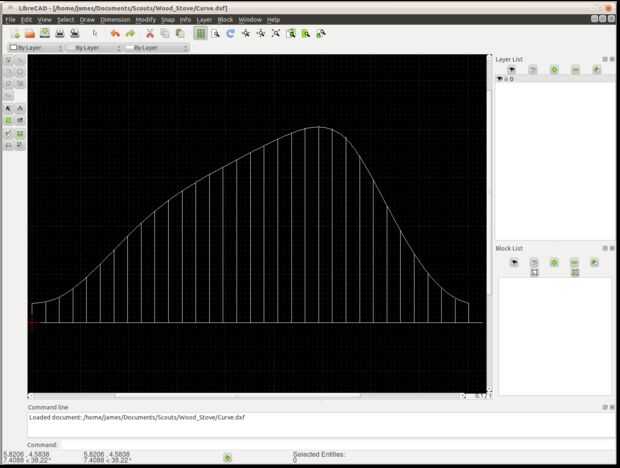Open the View menu
The height and width of the screenshot is (468, 620).
(x=44, y=19)
